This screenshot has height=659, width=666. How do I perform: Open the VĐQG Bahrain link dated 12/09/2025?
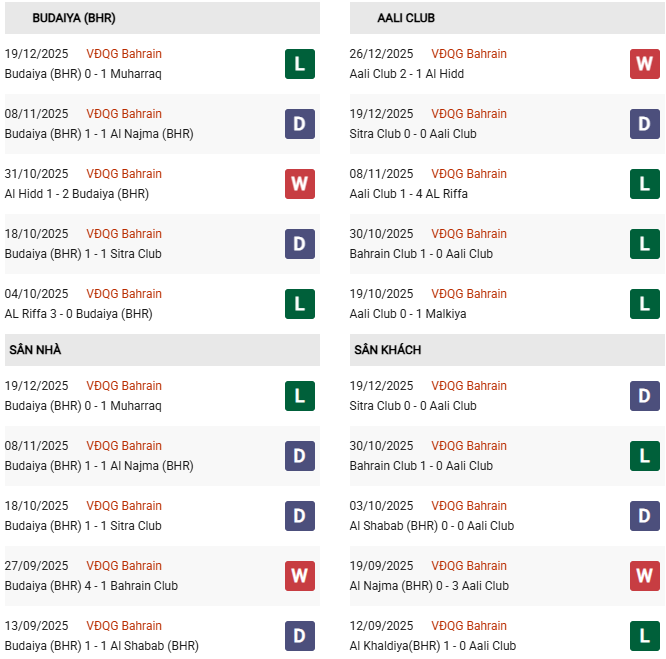(469, 626)
